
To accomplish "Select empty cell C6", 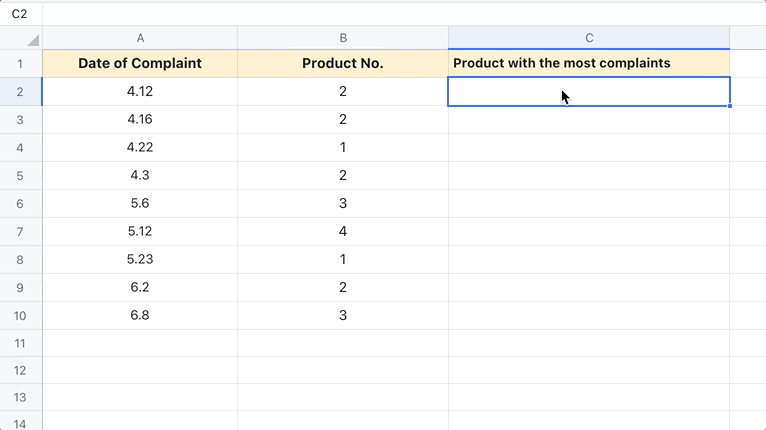I will point(589,203).
